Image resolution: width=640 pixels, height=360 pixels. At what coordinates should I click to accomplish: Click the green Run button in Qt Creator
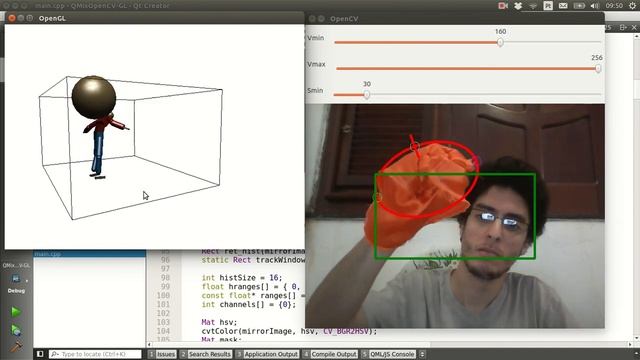[16, 312]
